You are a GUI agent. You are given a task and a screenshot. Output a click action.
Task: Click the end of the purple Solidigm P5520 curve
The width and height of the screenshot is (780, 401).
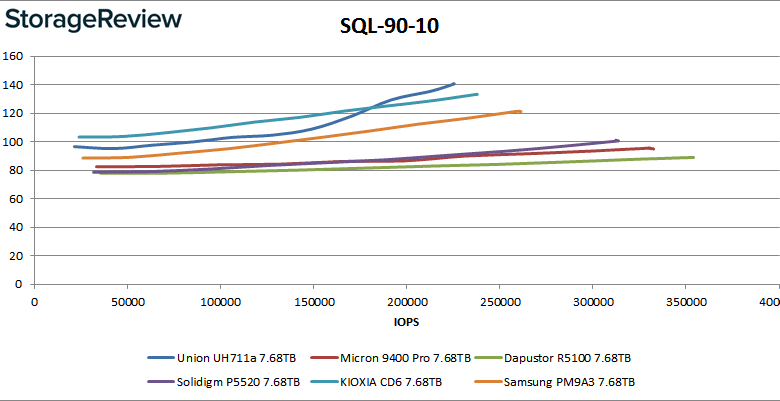tap(617, 141)
